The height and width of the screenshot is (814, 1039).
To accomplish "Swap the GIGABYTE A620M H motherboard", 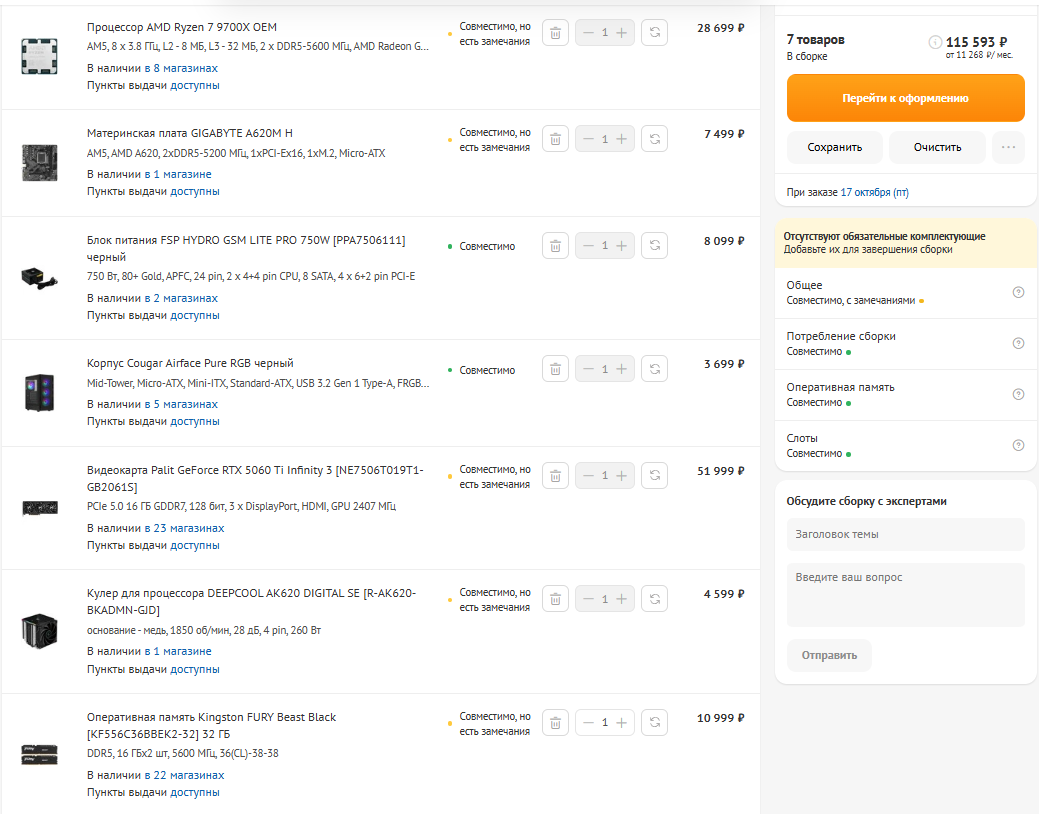I will click(655, 139).
